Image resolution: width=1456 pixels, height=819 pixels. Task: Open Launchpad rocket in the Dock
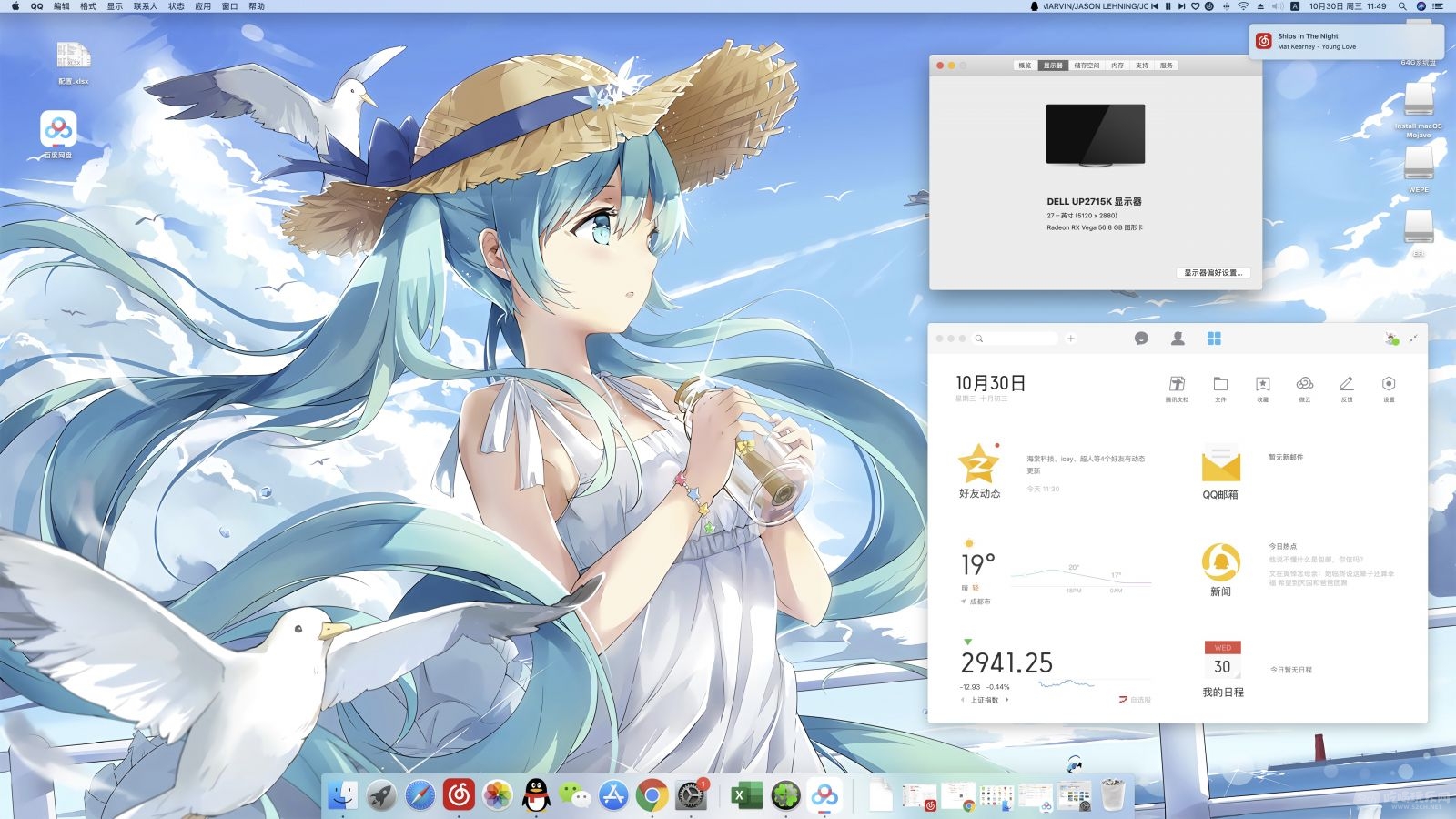click(x=381, y=795)
